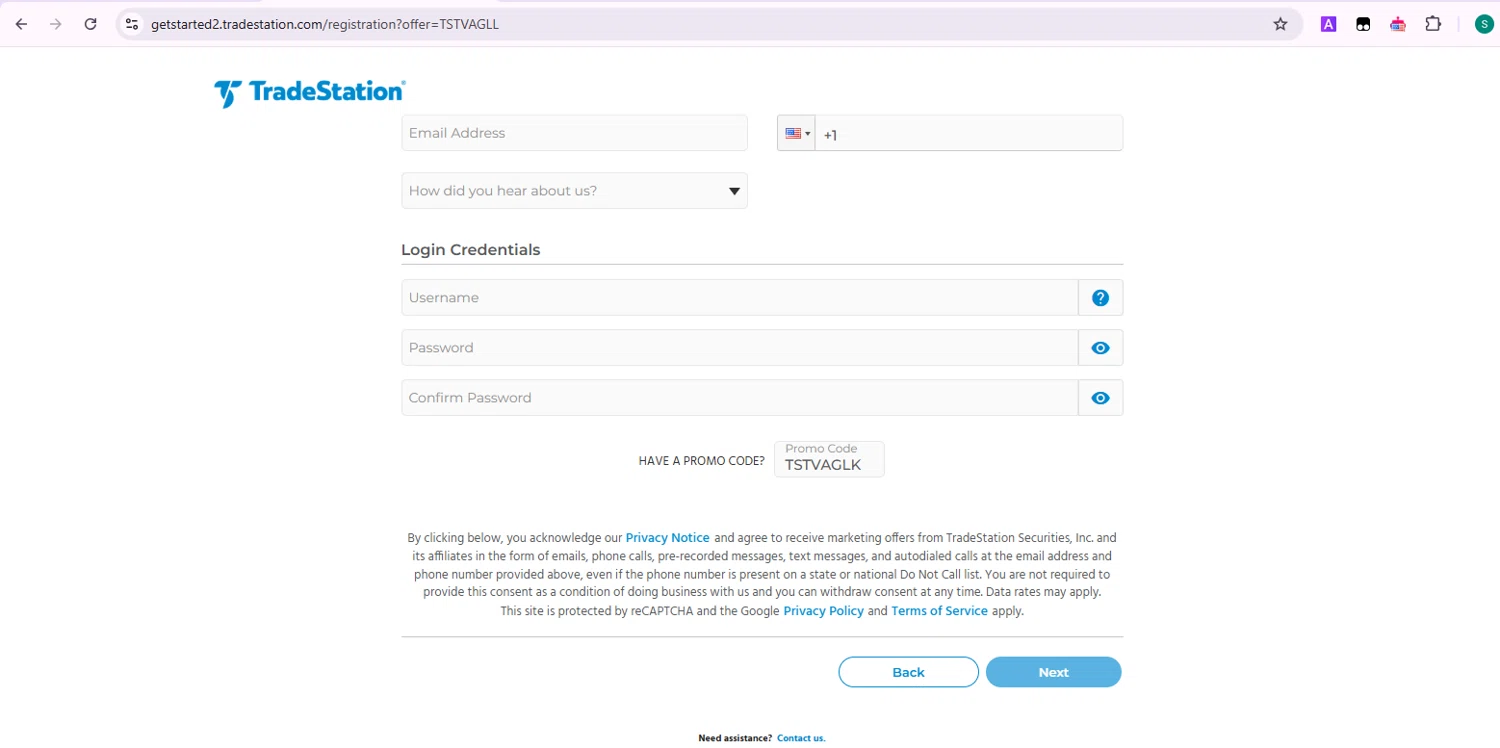Viewport: 1500px width, 748px height.
Task: Show the Password field text
Action: point(1100,348)
